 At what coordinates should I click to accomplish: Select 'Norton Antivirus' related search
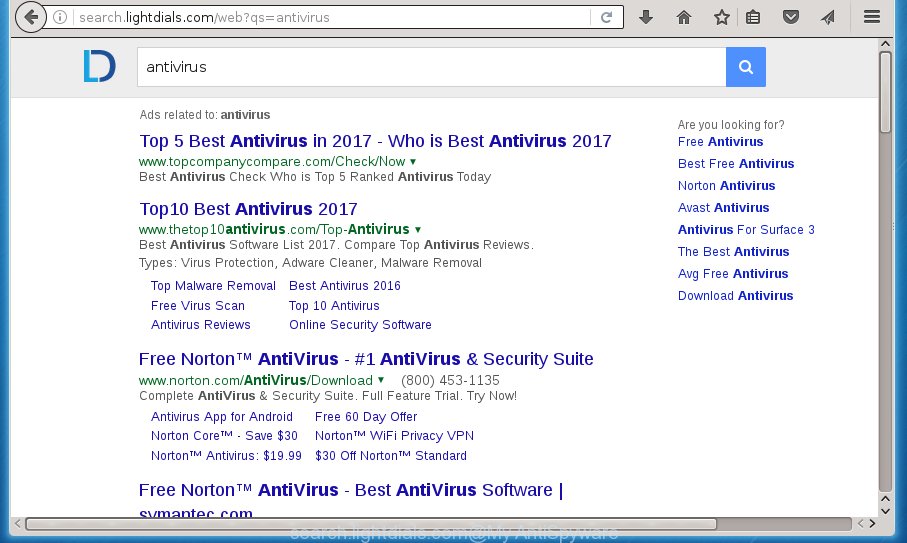[727, 186]
